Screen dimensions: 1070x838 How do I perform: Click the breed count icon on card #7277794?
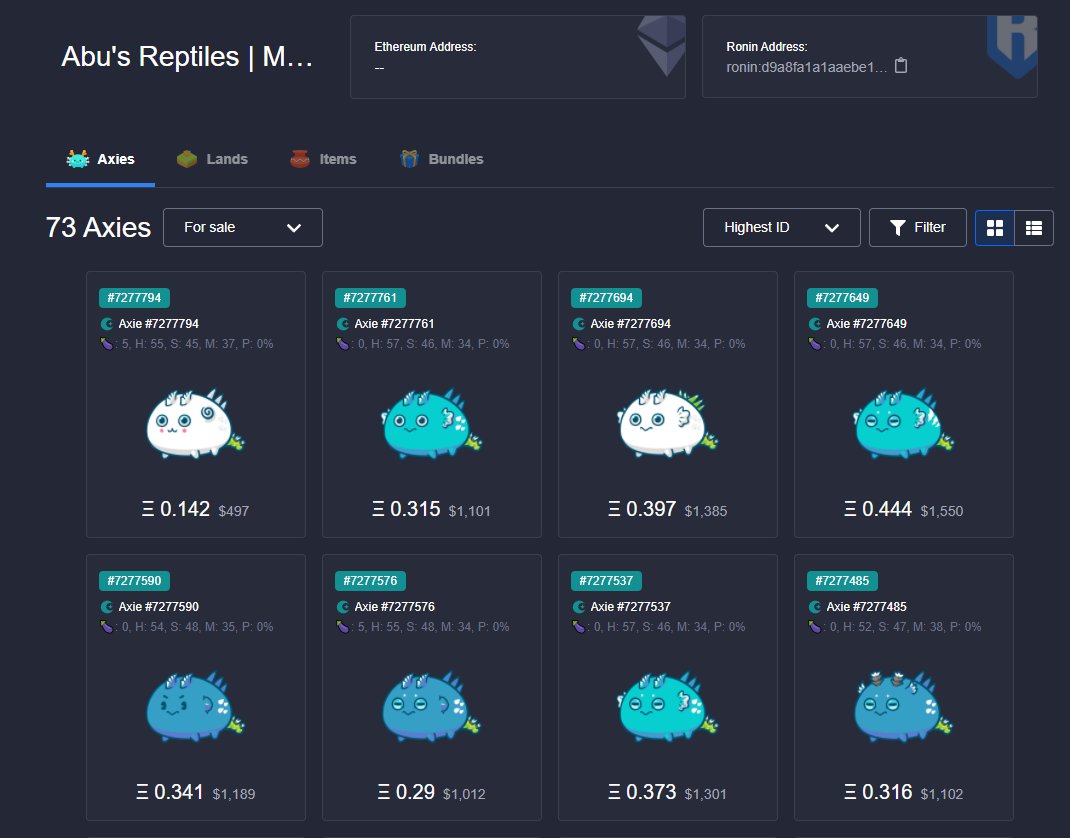click(106, 344)
